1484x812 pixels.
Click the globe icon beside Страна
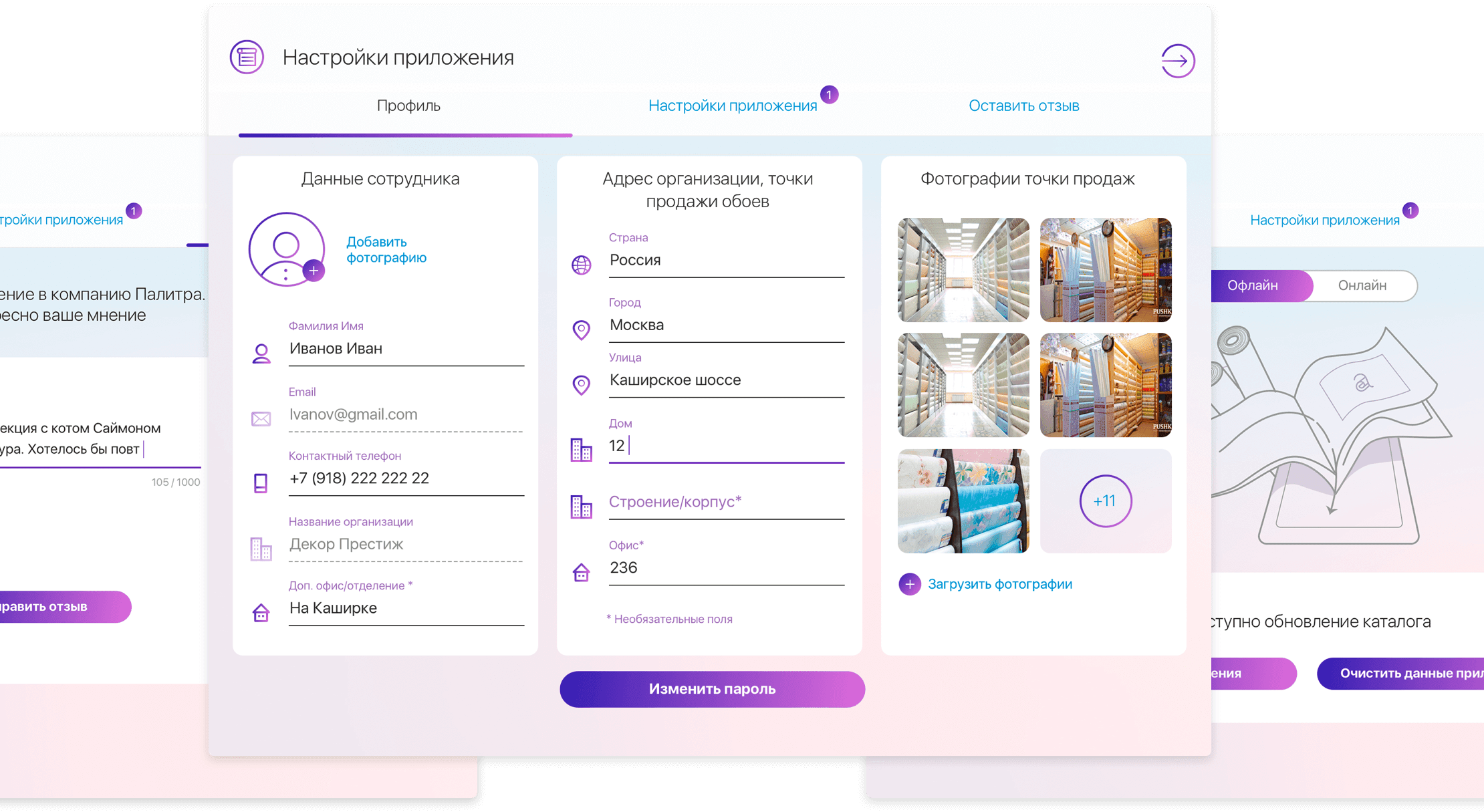582,265
